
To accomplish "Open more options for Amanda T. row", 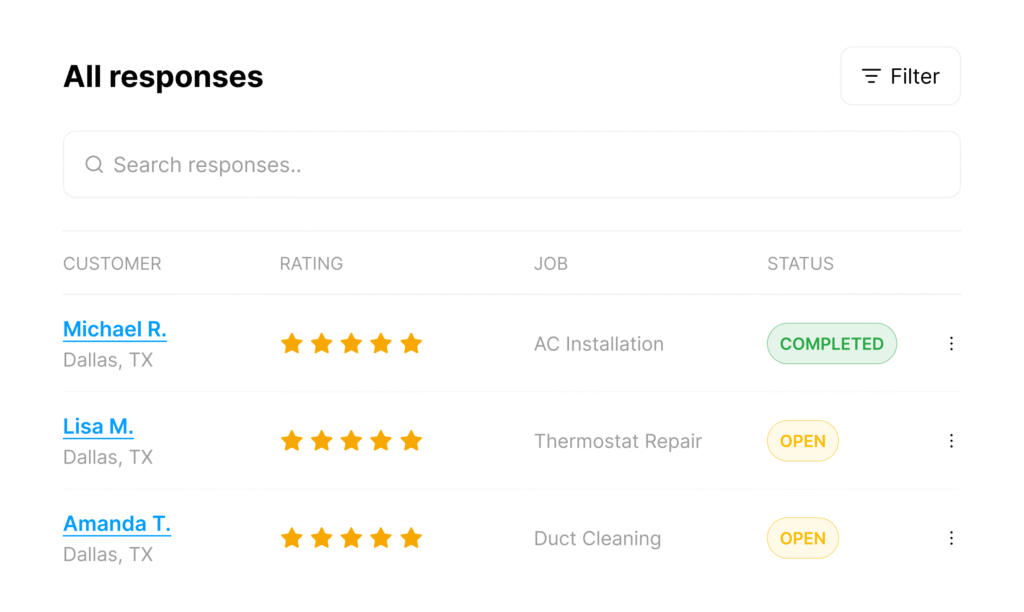I will [951, 538].
